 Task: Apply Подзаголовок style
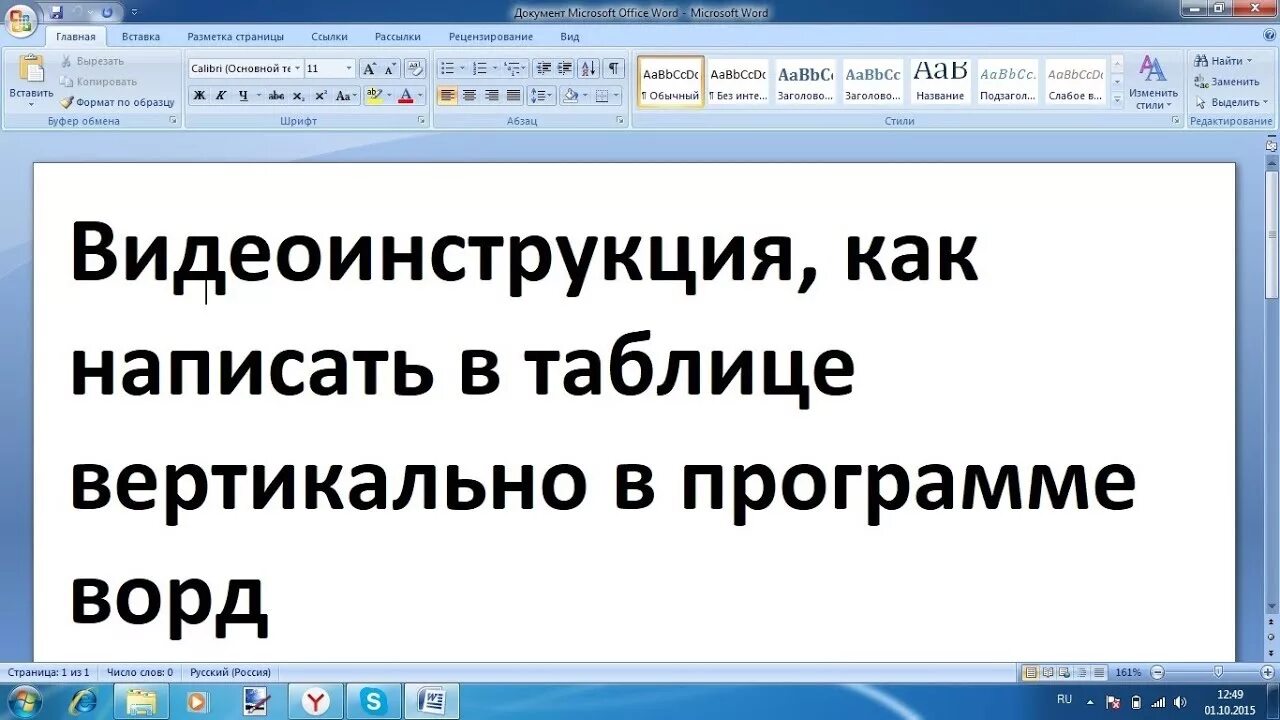1007,81
